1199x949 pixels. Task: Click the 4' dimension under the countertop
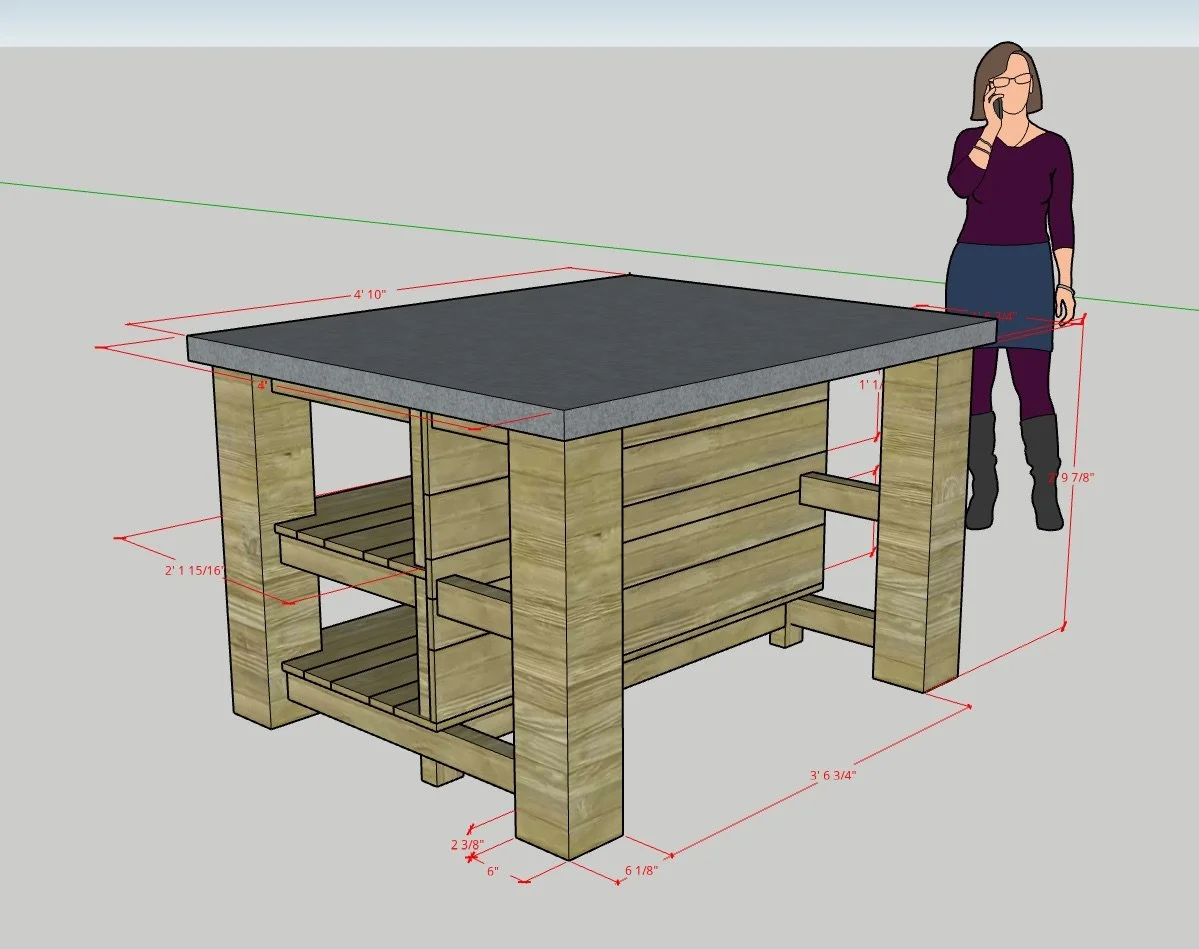(262, 385)
